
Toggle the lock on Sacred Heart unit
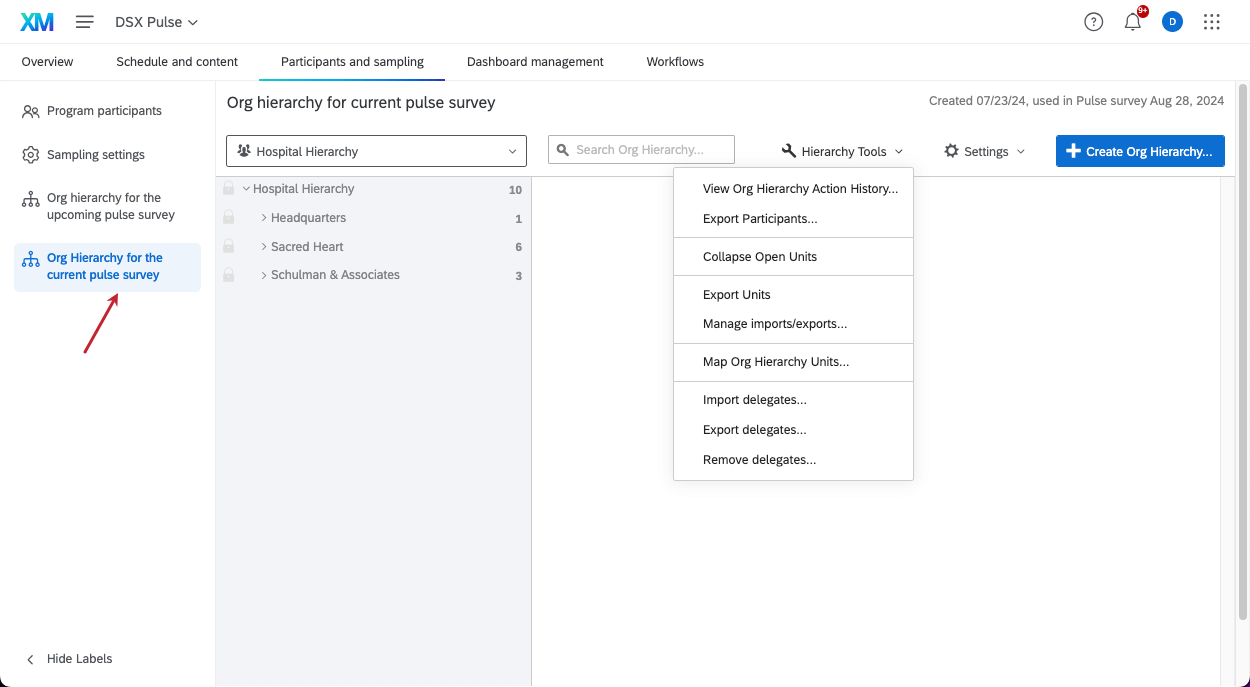(230, 246)
